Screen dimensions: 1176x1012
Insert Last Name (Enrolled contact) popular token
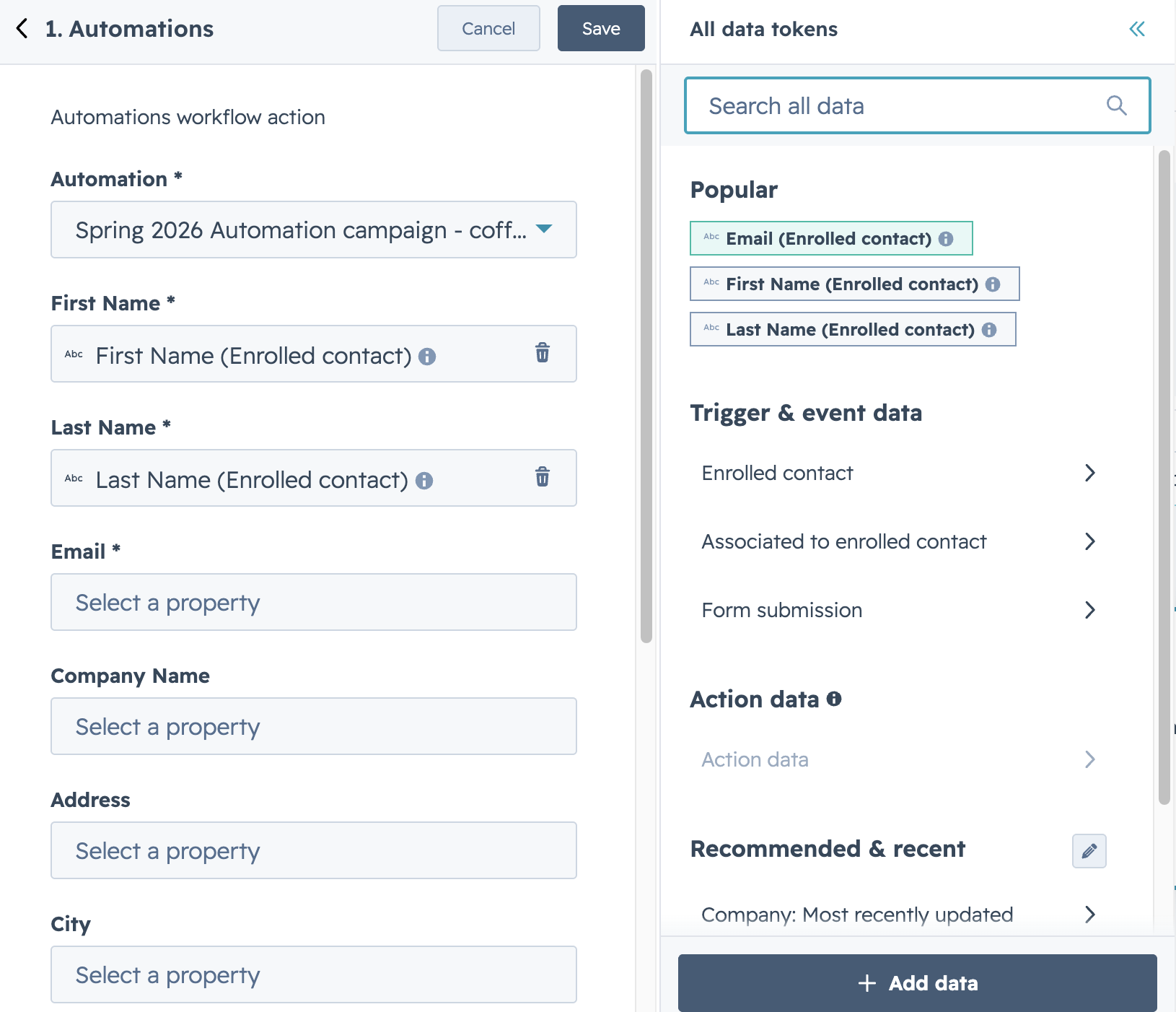[x=853, y=329]
